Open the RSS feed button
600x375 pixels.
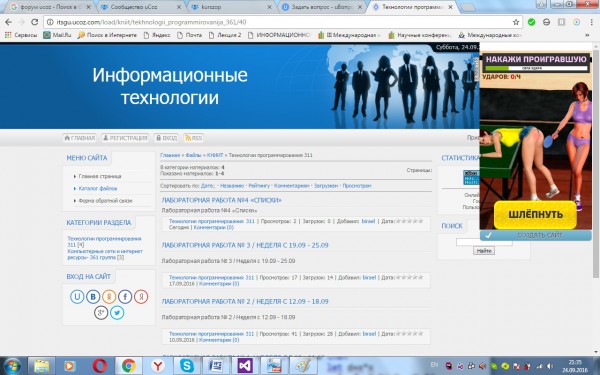tap(194, 138)
